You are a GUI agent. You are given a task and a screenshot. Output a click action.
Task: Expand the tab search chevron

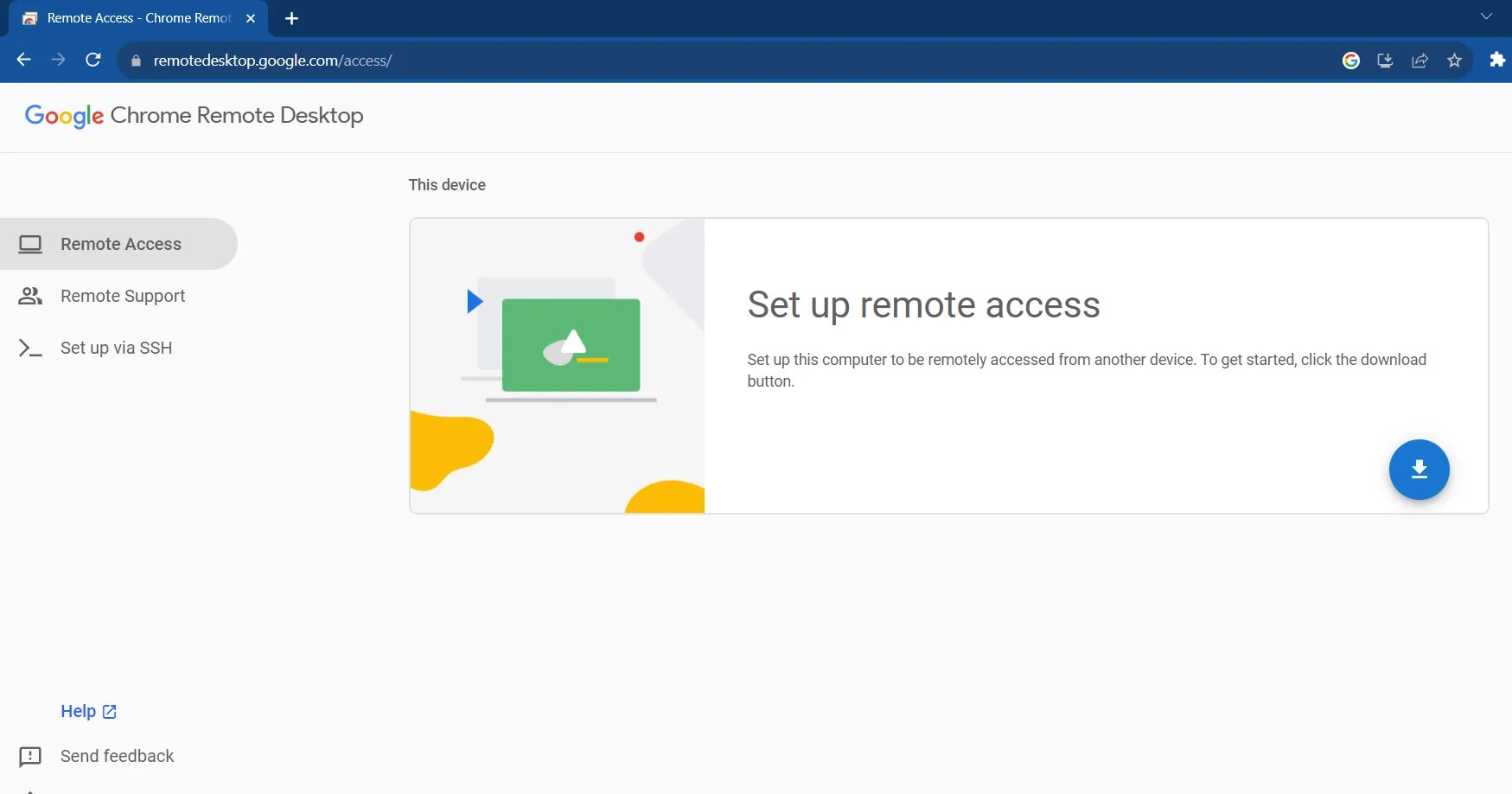coord(1487,16)
